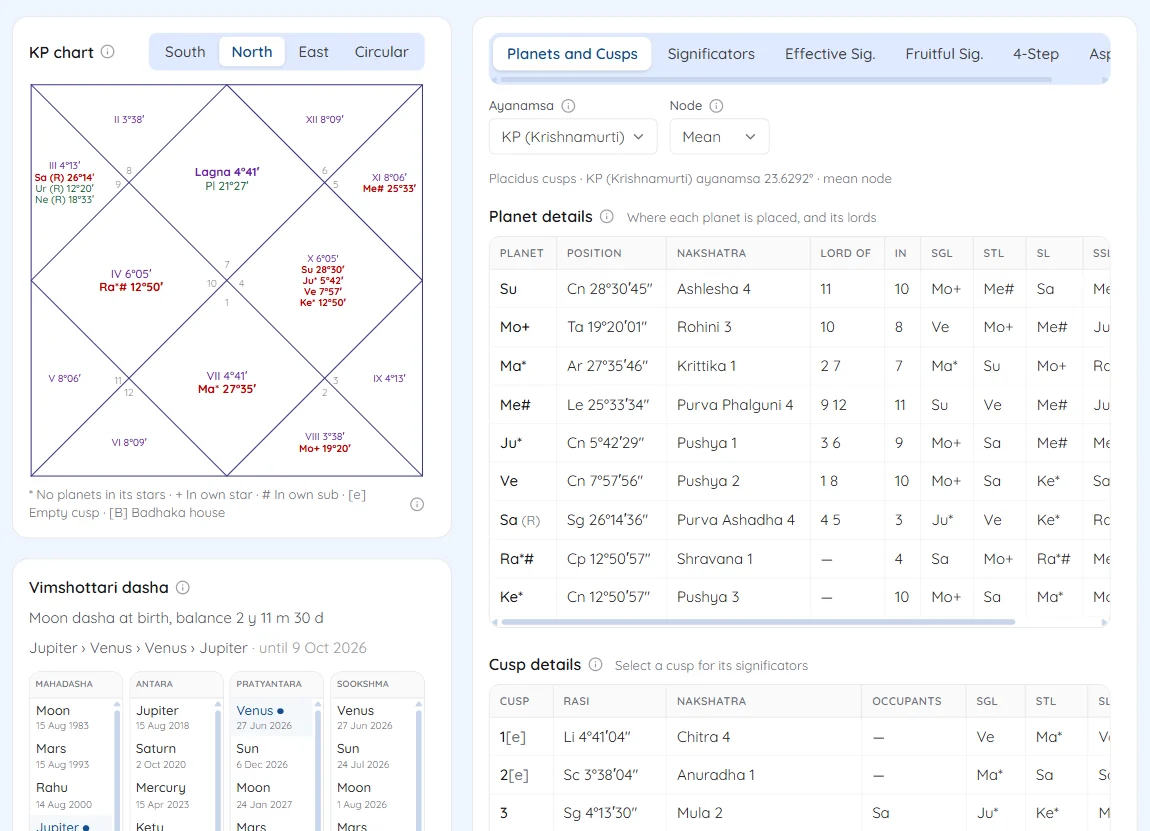Select Rahu mahadasha entry

pyautogui.click(x=70, y=794)
